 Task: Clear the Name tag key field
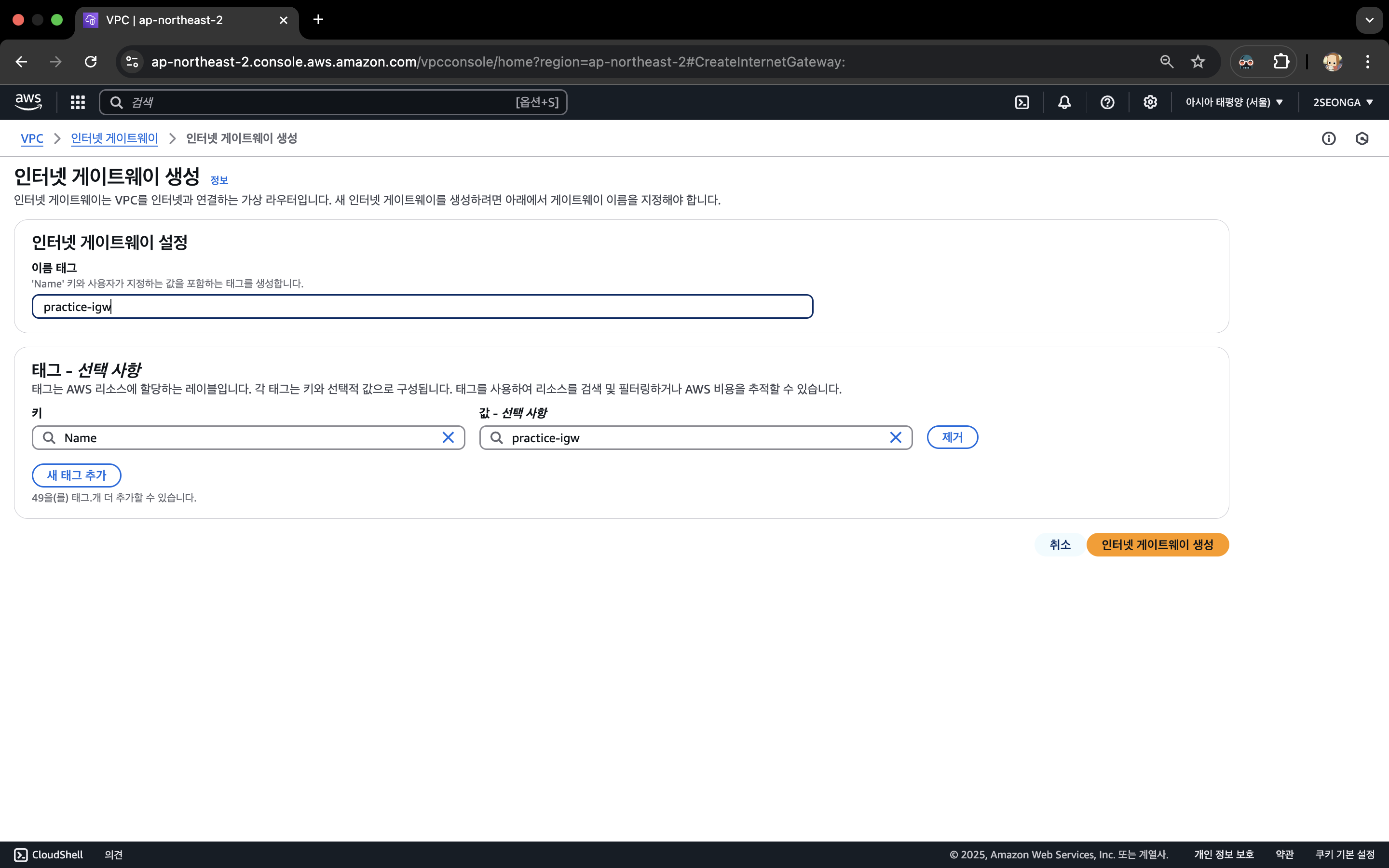tap(448, 437)
